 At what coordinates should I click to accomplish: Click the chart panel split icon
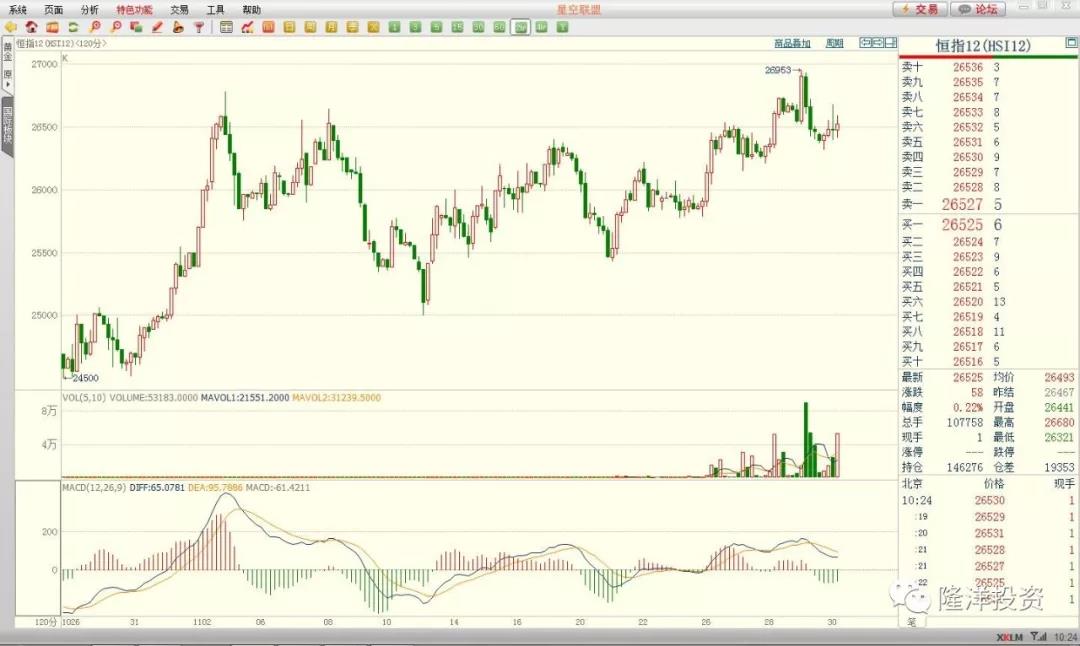pyautogui.click(x=891, y=43)
